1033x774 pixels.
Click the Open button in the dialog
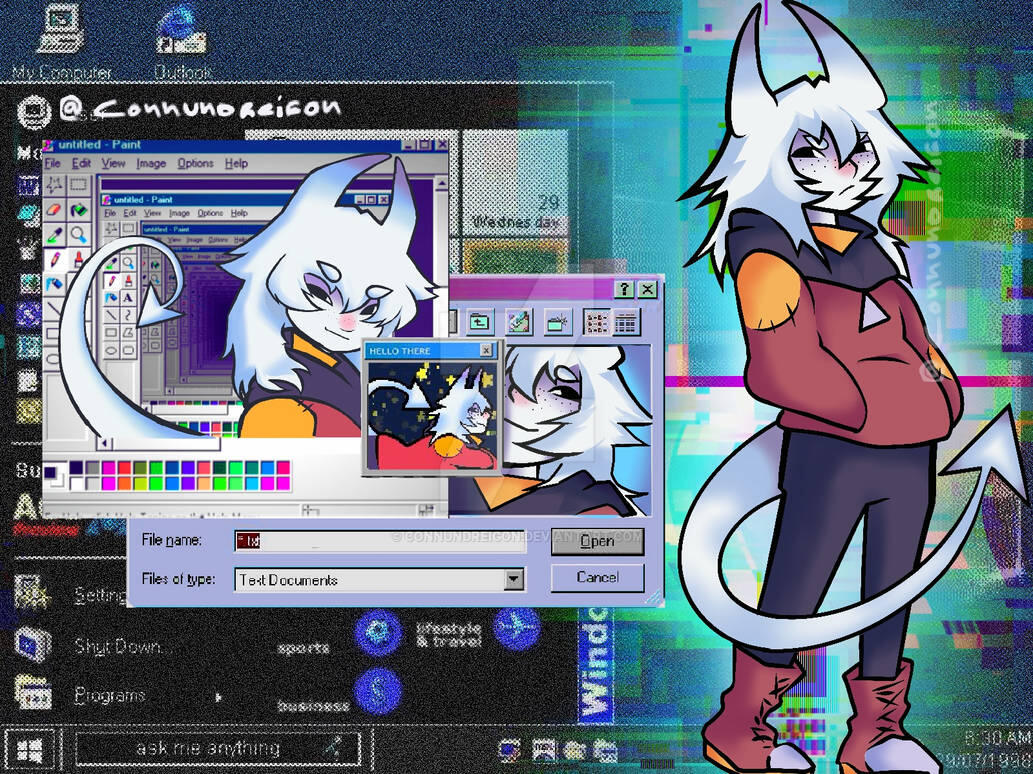click(x=597, y=541)
